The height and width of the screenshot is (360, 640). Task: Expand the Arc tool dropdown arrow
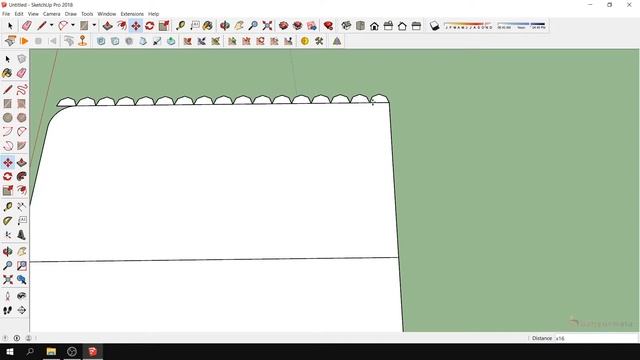tap(73, 25)
